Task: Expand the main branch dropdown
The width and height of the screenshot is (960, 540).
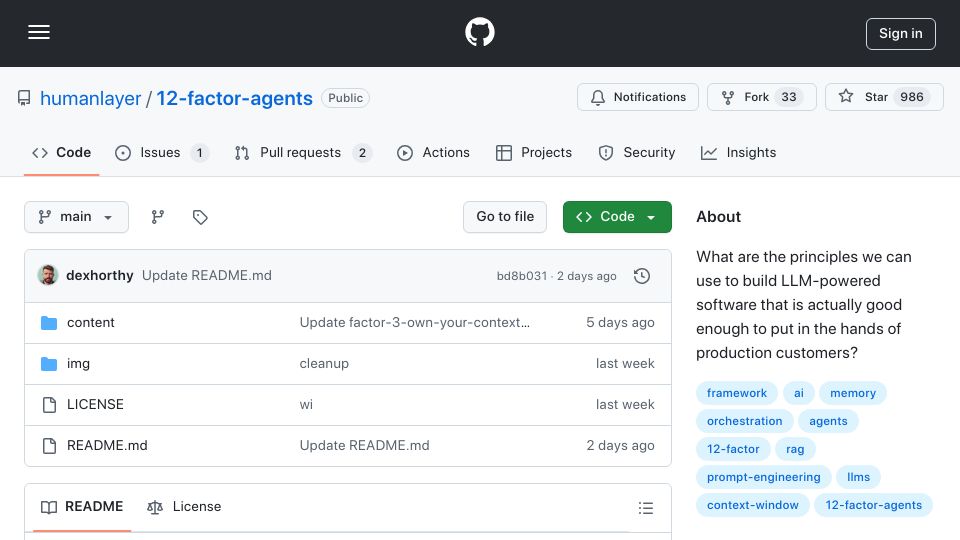Action: [x=77, y=217]
